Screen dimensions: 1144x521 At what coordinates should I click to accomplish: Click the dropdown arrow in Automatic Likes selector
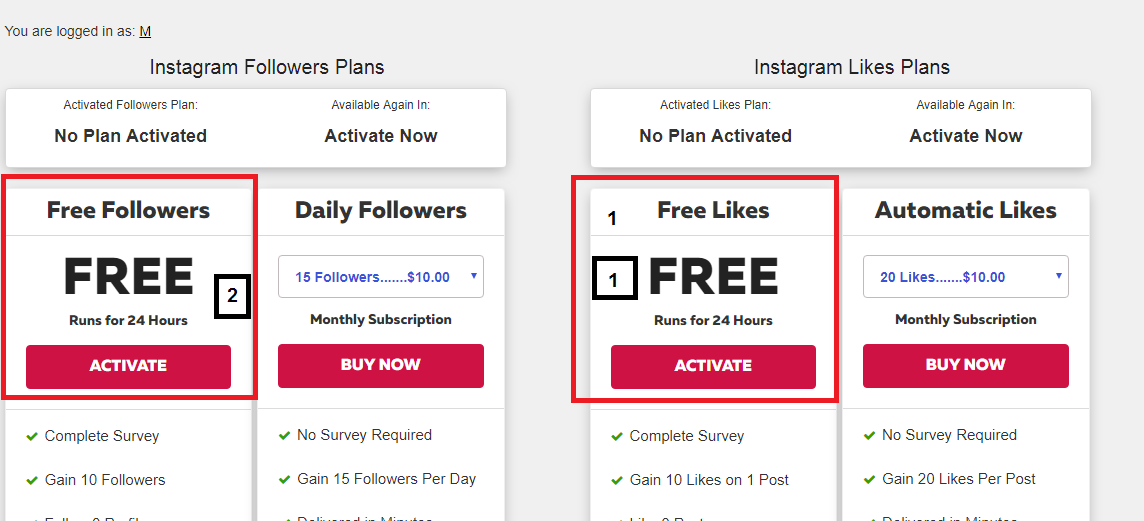coord(1059,276)
